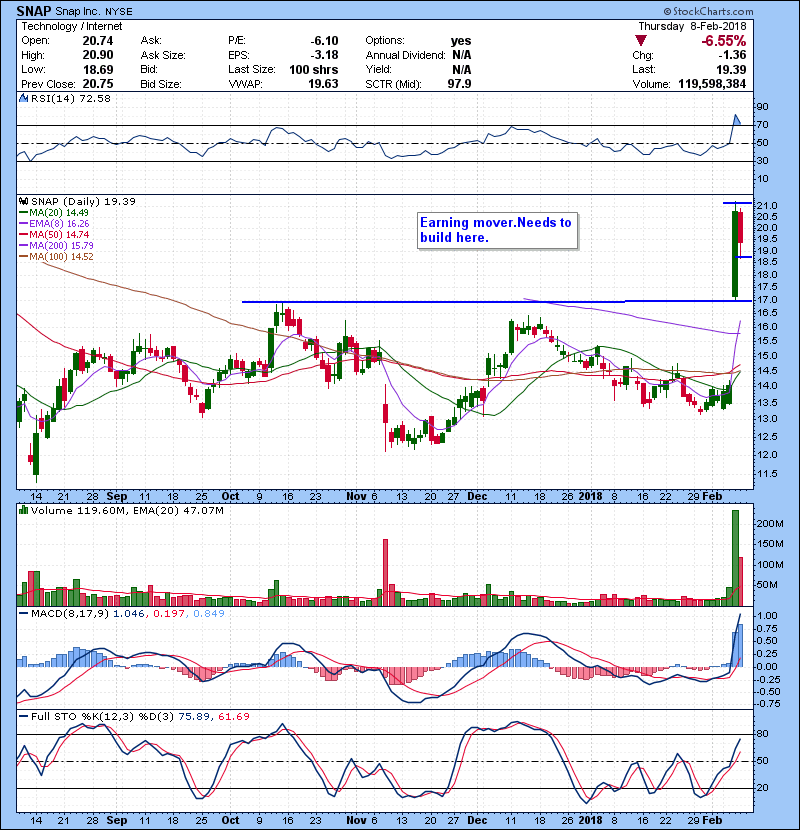Click the EMA(8) 16.26 legend entry
800x830 pixels.
54,223
